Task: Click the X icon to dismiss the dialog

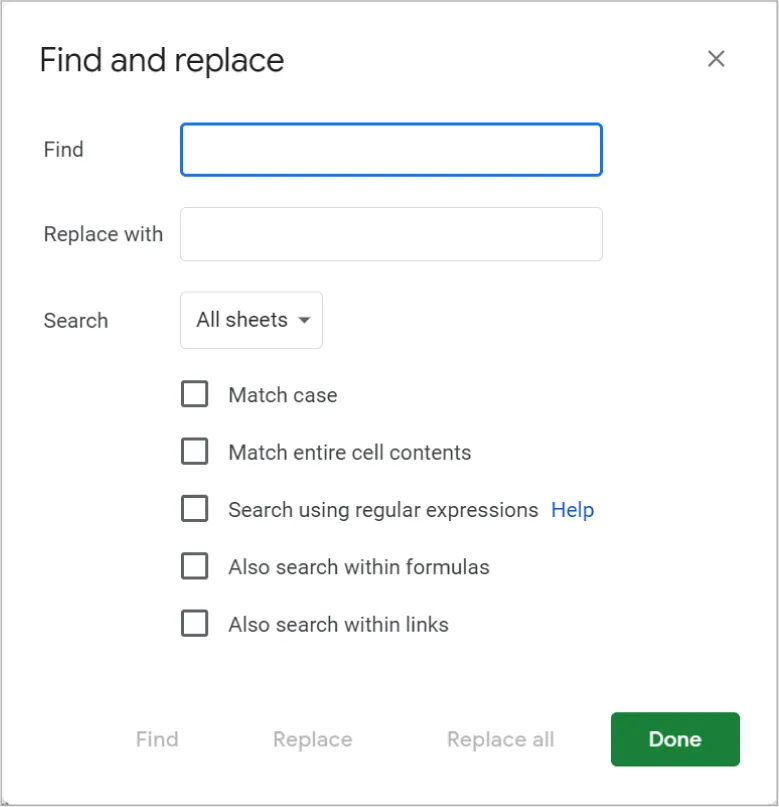Action: [x=716, y=59]
